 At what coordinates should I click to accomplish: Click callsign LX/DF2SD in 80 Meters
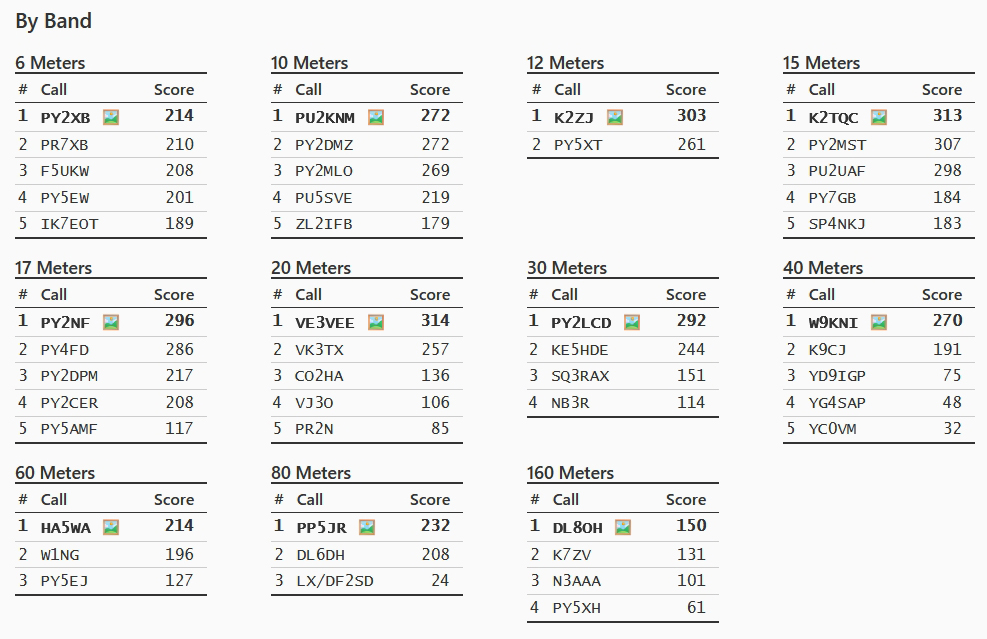(335, 581)
